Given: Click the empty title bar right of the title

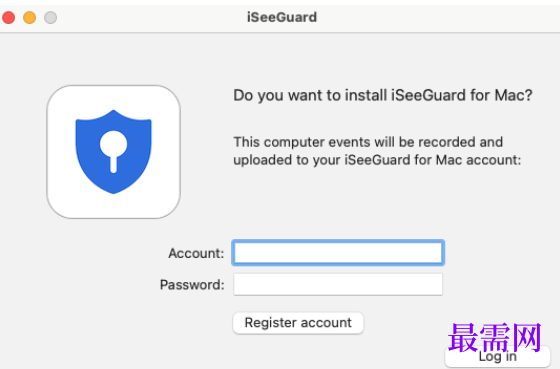Looking at the screenshot, I should (436, 17).
